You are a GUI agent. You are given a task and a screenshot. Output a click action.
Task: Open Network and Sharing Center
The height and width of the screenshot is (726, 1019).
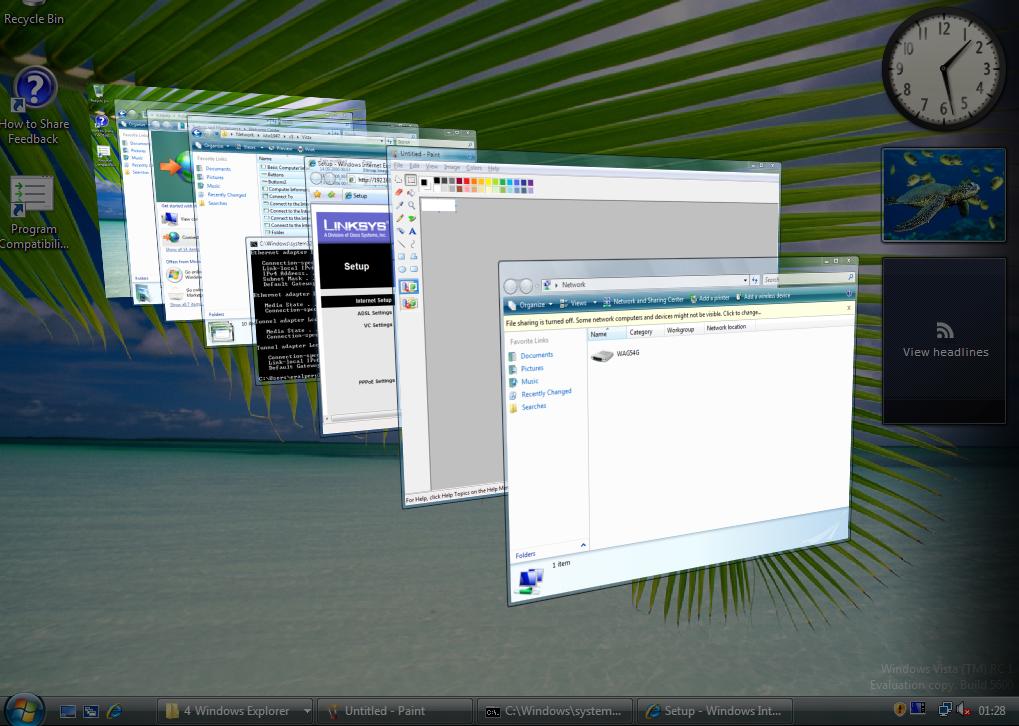pos(643,300)
